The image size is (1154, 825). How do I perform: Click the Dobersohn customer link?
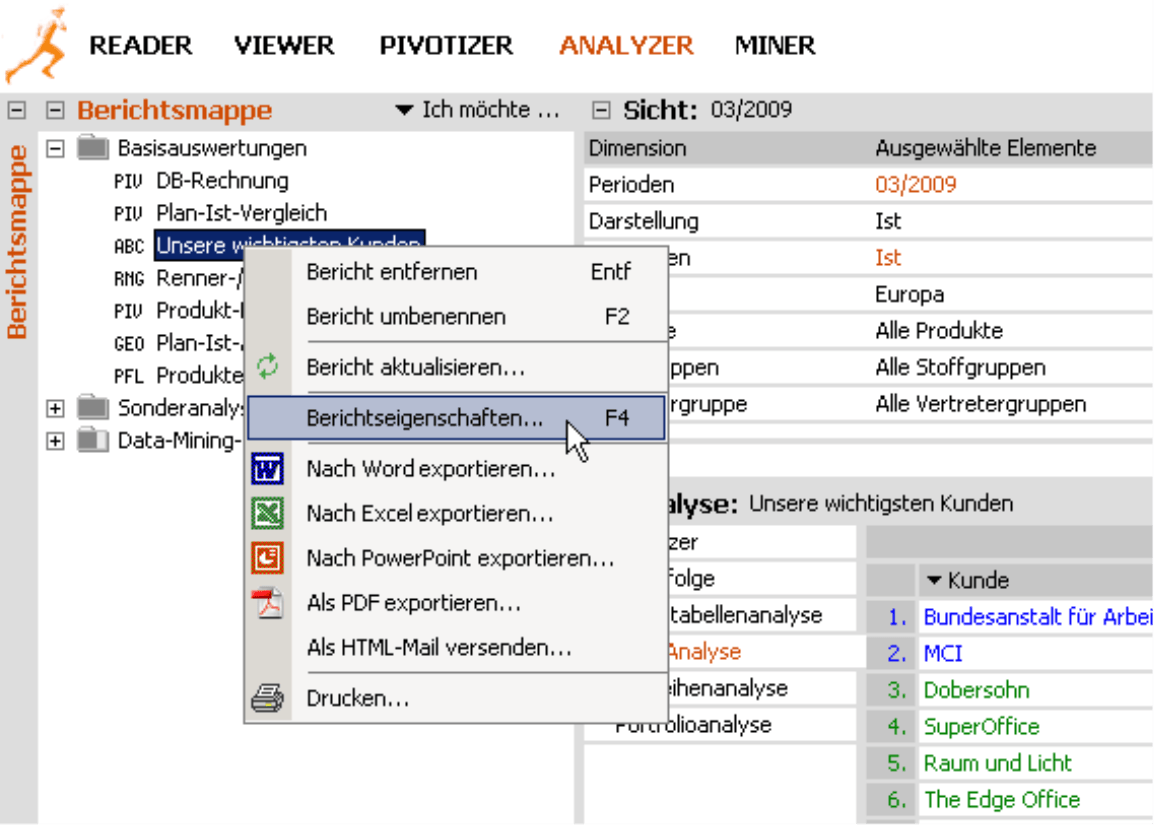click(977, 690)
